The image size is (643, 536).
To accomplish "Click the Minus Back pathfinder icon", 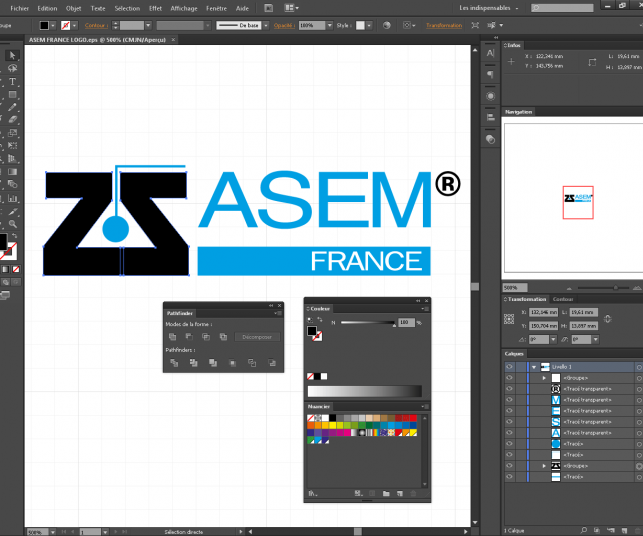I will [271, 363].
